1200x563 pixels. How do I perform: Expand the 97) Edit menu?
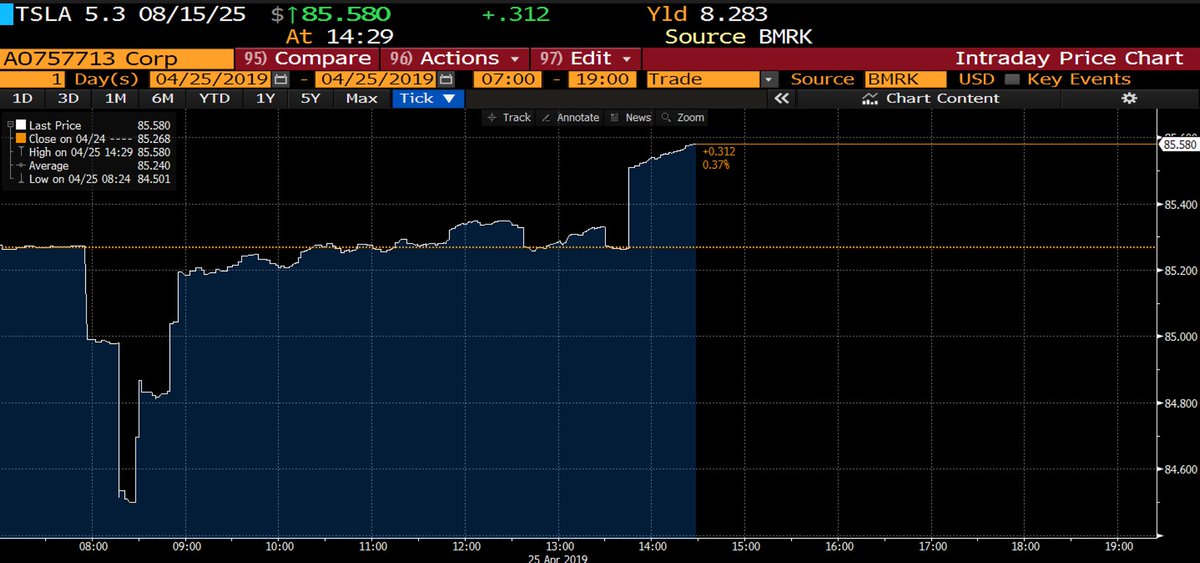click(587, 59)
